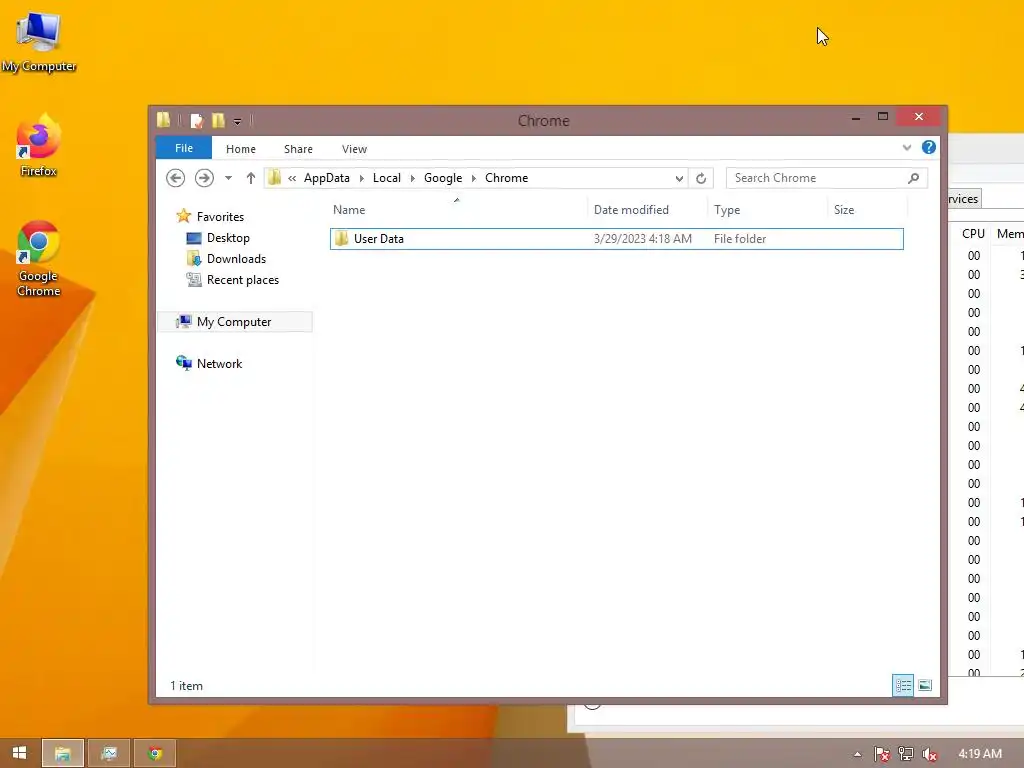The width and height of the screenshot is (1024, 768).
Task: Expand the ribbon with the chevron
Action: coord(906,148)
